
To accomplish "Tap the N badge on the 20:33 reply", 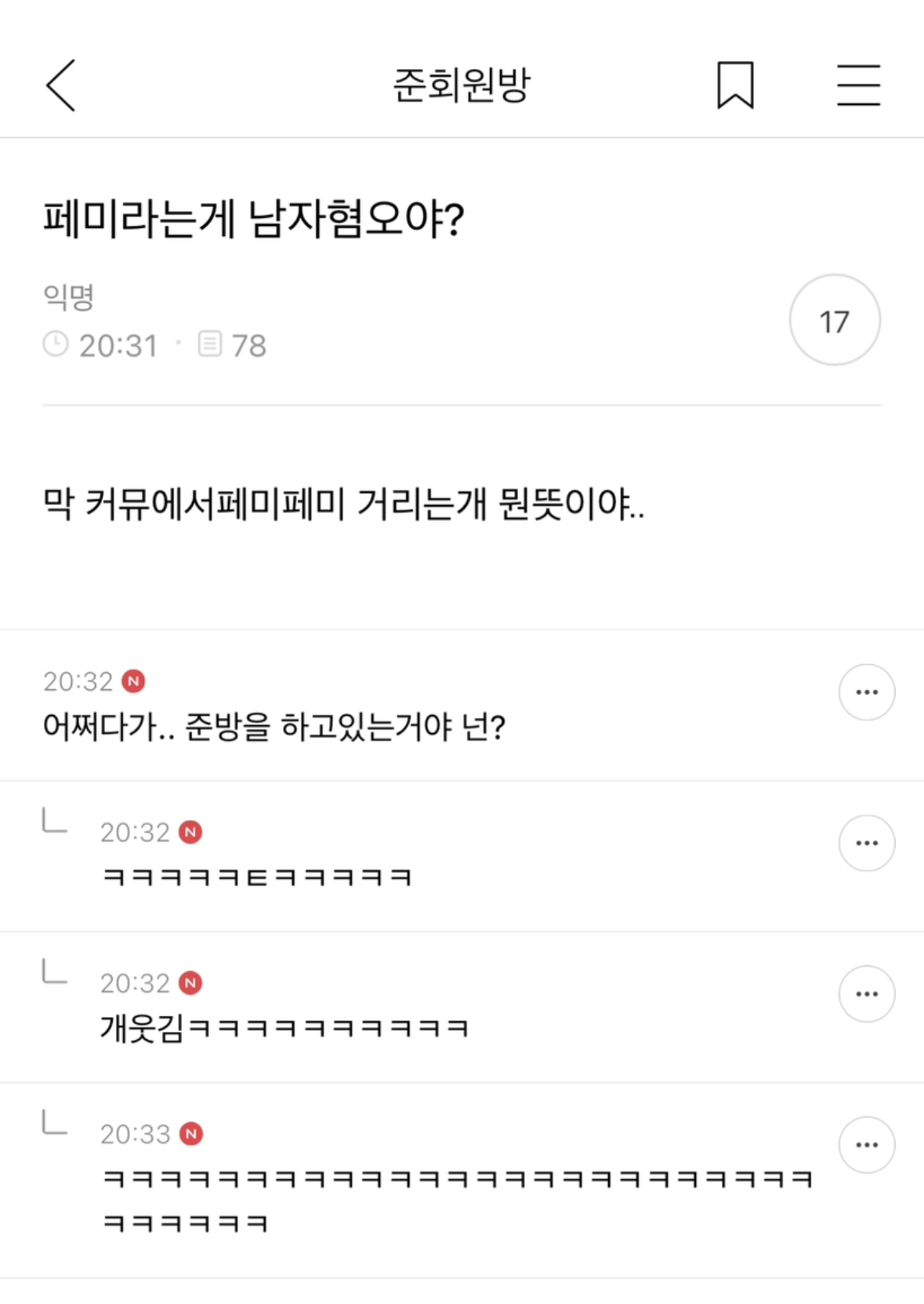I will pos(191,1134).
